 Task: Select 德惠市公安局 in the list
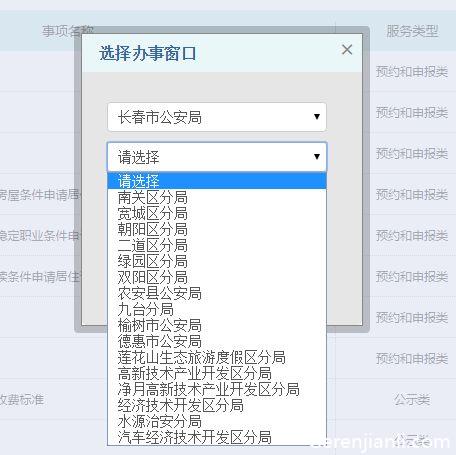(217, 341)
